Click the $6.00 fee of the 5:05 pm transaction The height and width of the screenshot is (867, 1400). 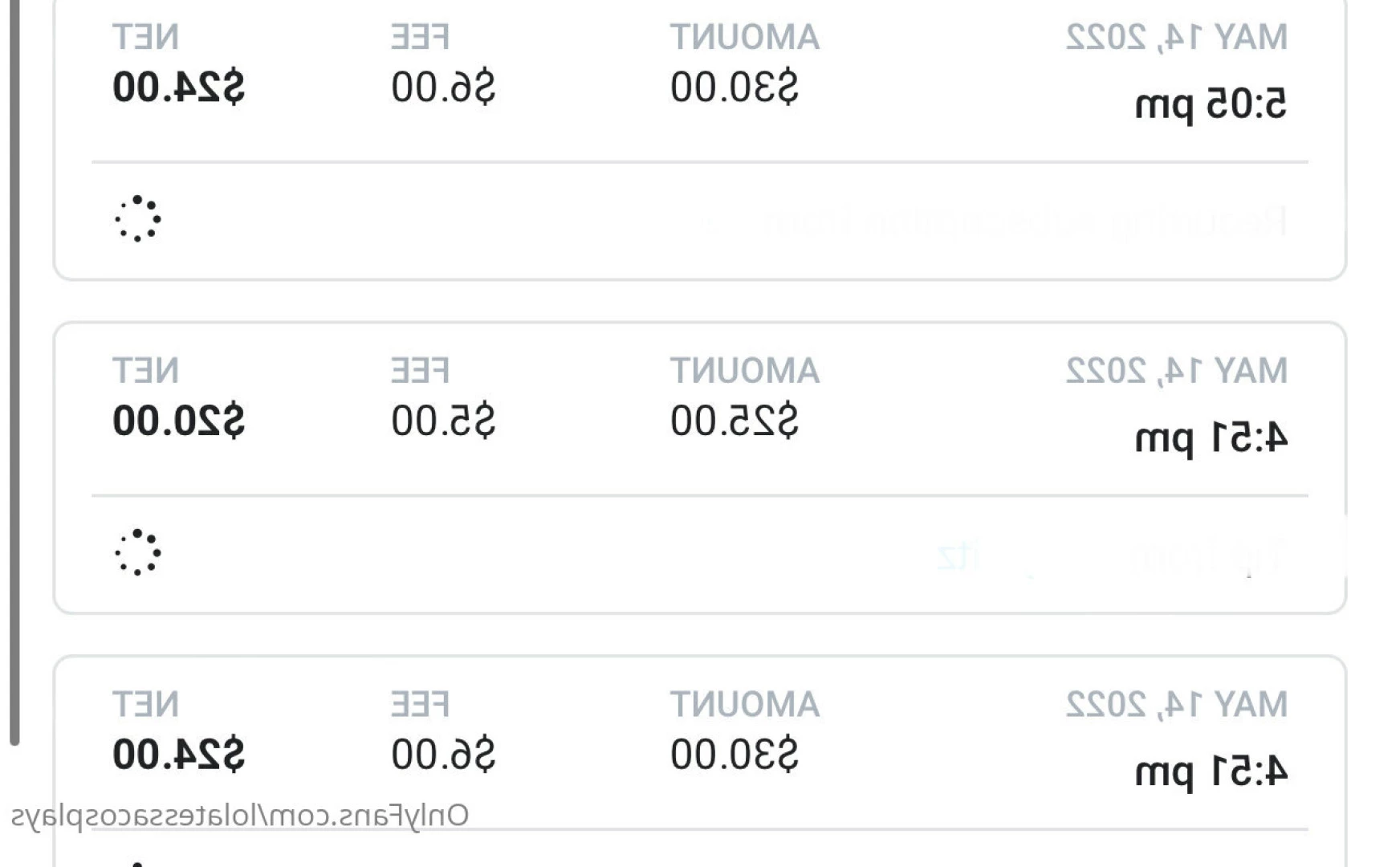[443, 87]
